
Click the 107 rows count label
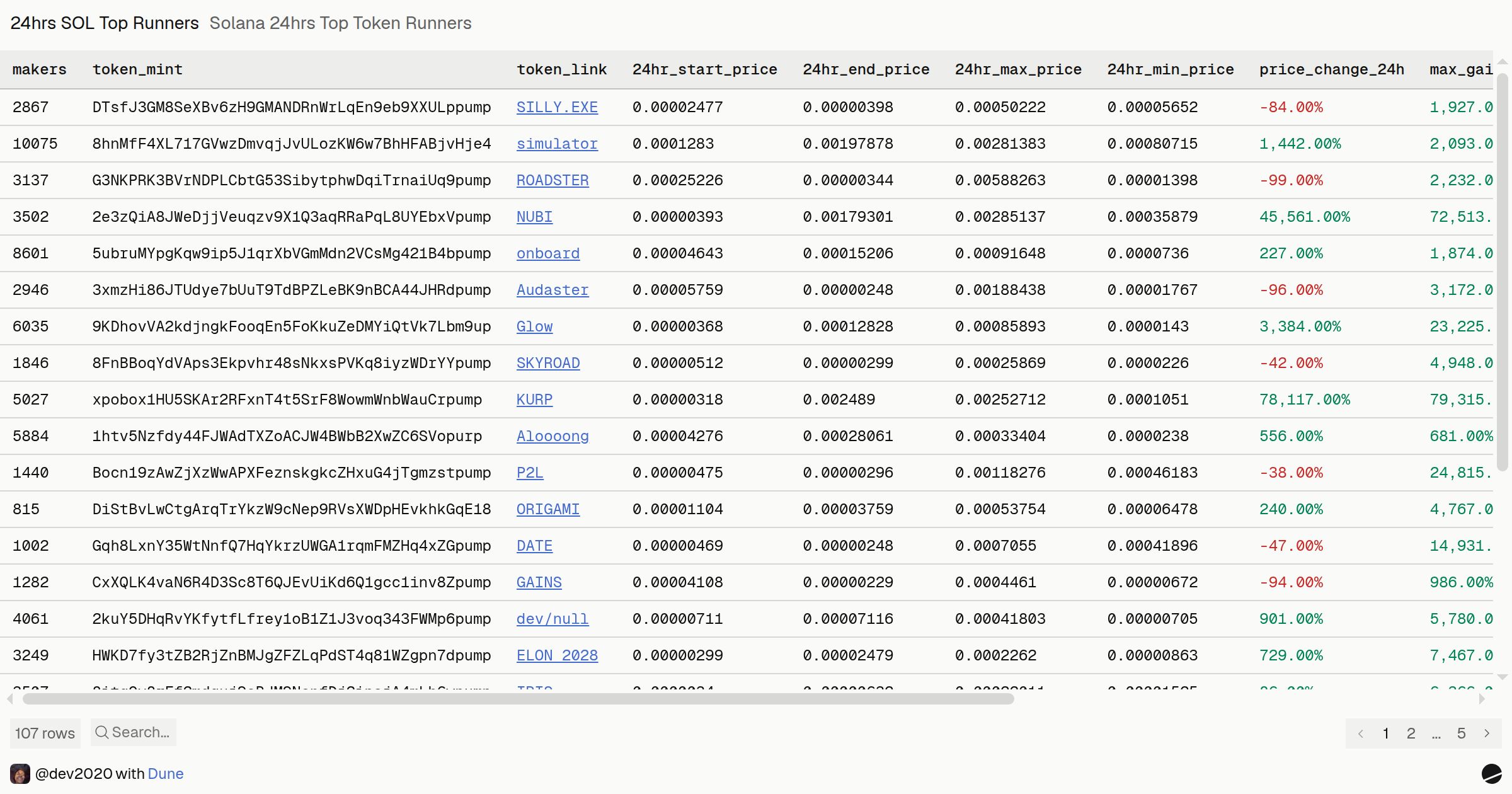(45, 733)
